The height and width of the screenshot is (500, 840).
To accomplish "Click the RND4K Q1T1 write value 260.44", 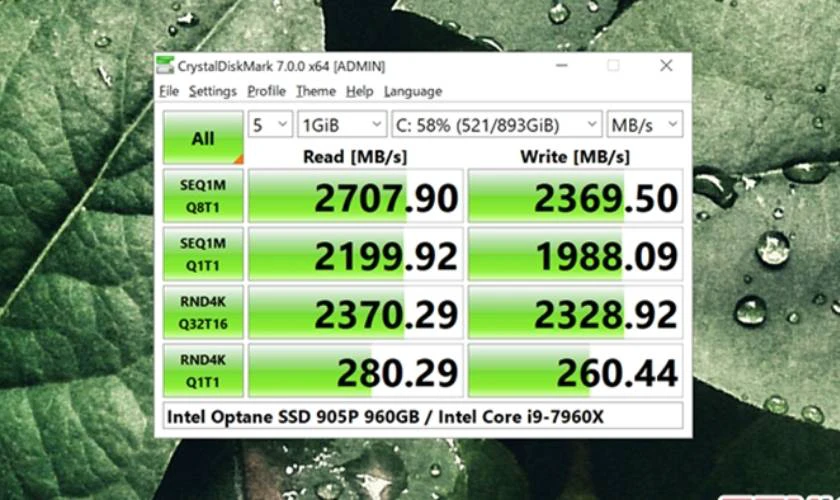I will (575, 371).
